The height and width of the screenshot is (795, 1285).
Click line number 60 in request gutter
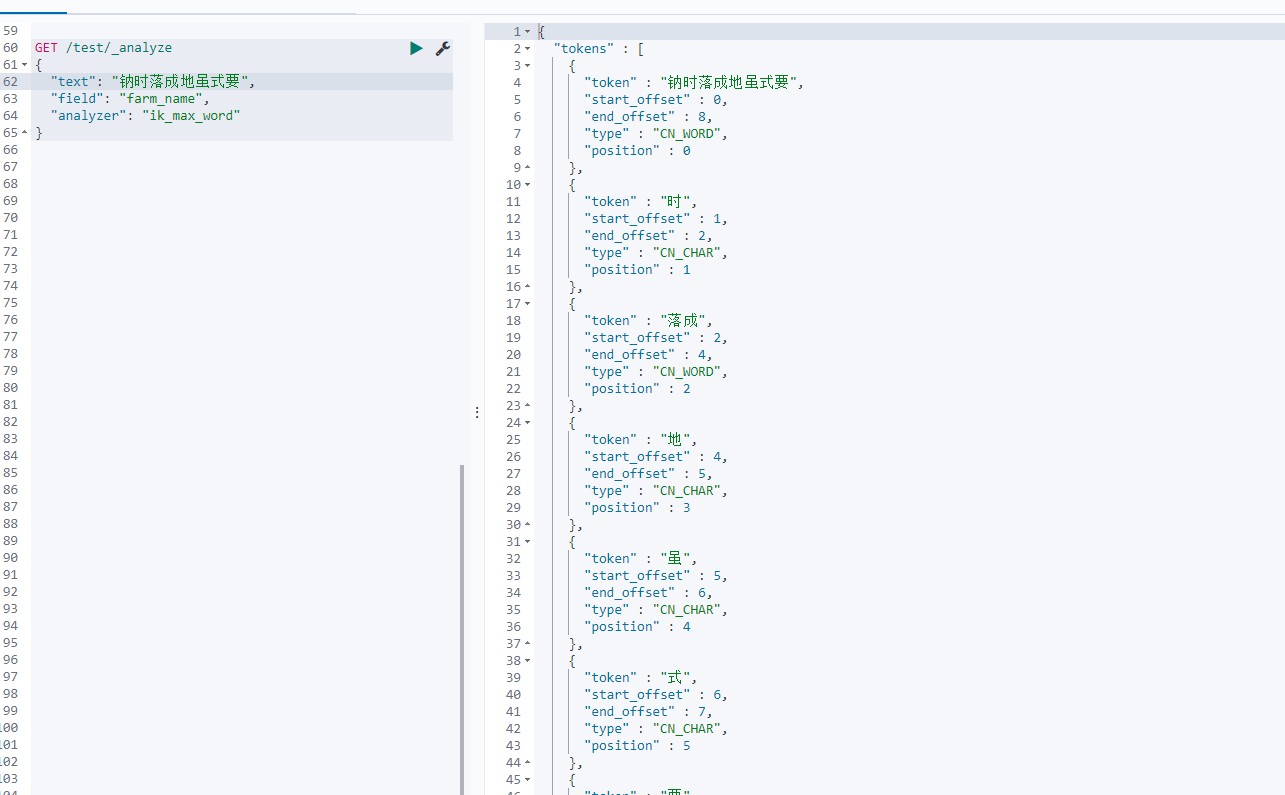tap(10, 48)
